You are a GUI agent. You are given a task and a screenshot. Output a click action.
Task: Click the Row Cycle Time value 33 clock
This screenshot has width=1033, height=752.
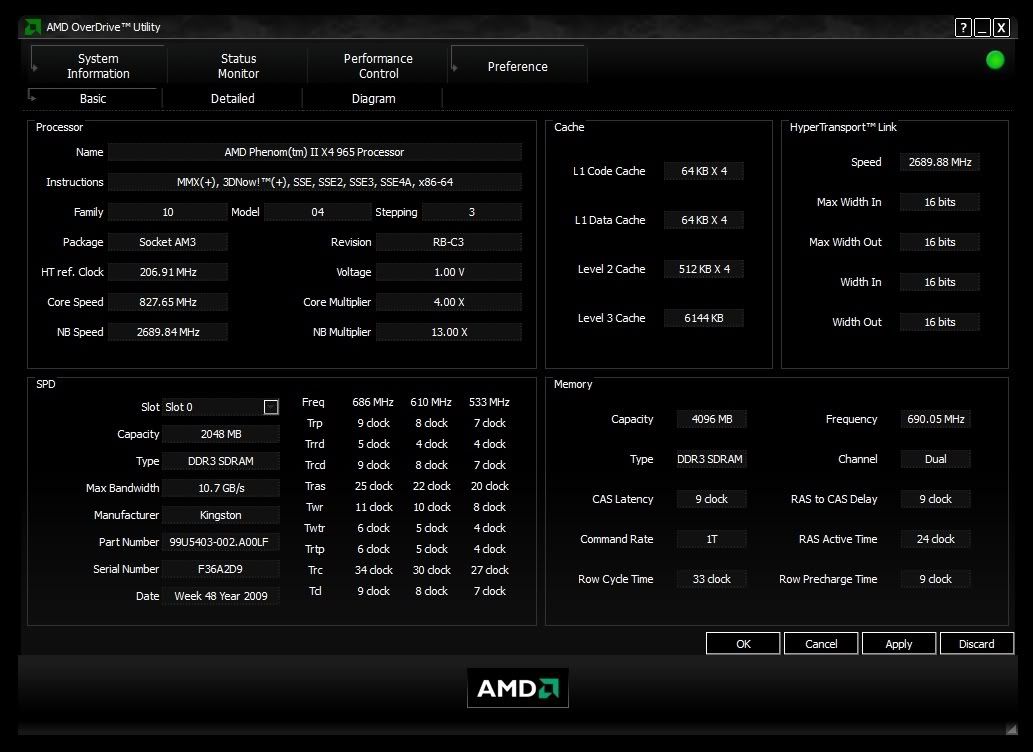712,579
